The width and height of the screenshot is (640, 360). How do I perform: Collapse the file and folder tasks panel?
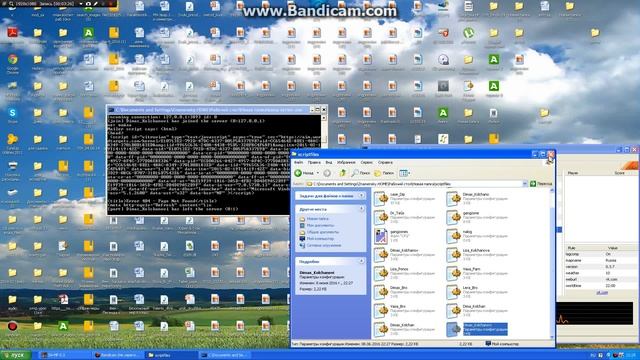361,196
